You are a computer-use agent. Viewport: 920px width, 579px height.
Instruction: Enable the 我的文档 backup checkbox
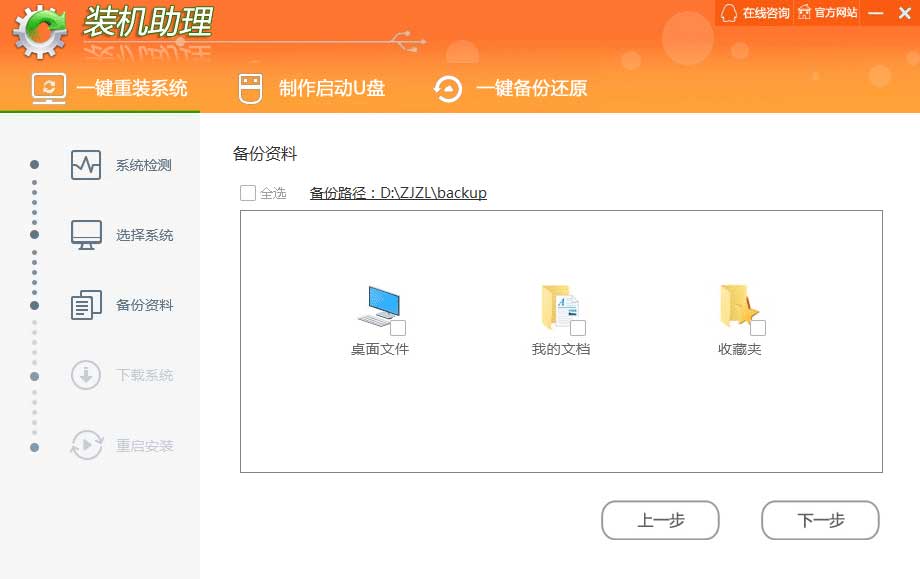578,328
